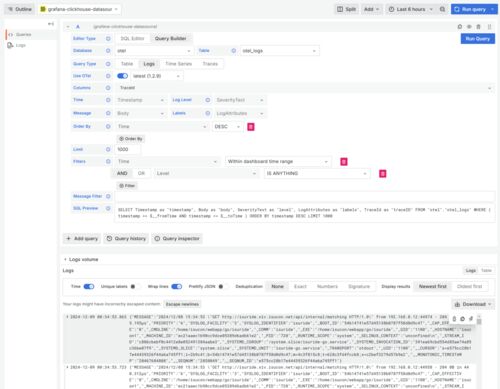Choose OR for the Level filter
Image resolution: width=500 pixels, height=389 pixels.
[141, 174]
